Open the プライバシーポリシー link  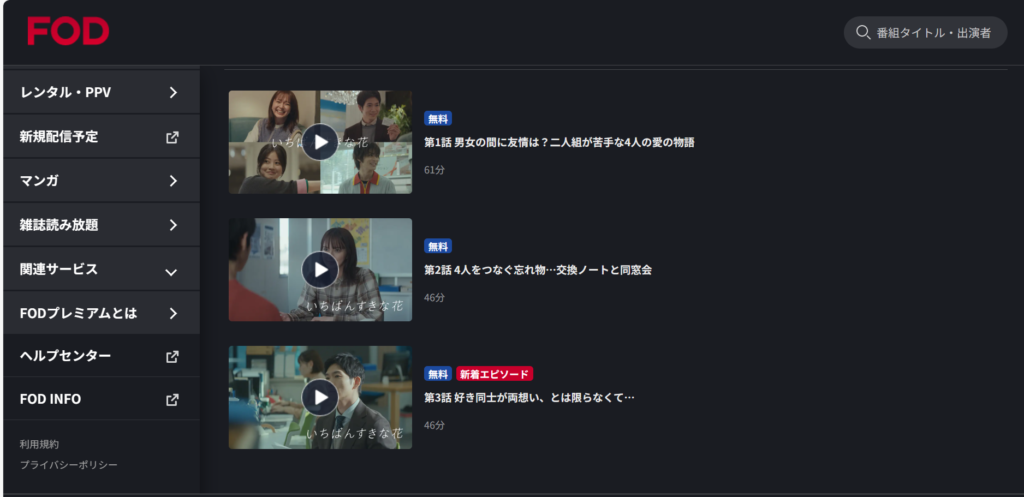coord(69,465)
